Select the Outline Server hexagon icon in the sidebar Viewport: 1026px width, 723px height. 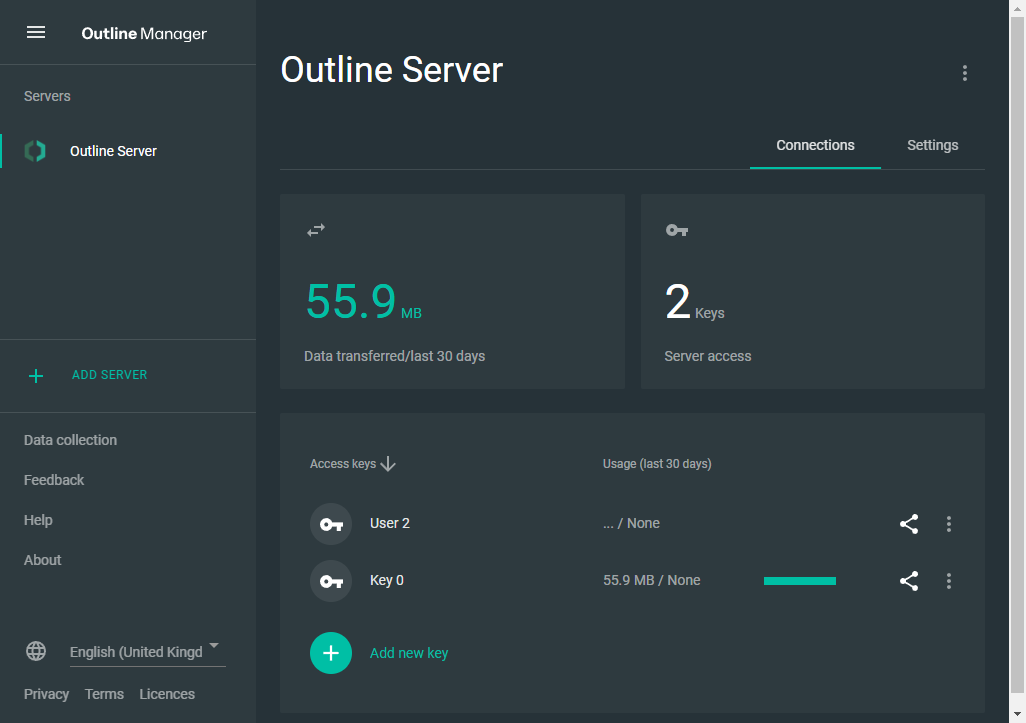35,151
